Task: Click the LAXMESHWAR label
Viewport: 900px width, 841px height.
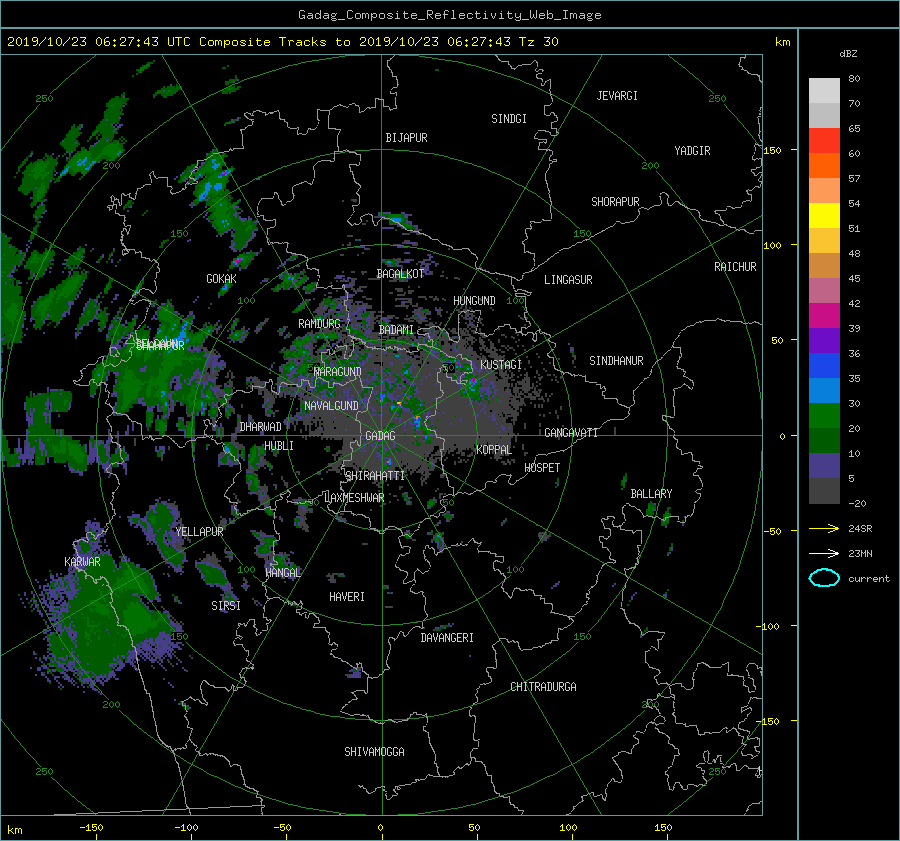Action: pos(354,498)
